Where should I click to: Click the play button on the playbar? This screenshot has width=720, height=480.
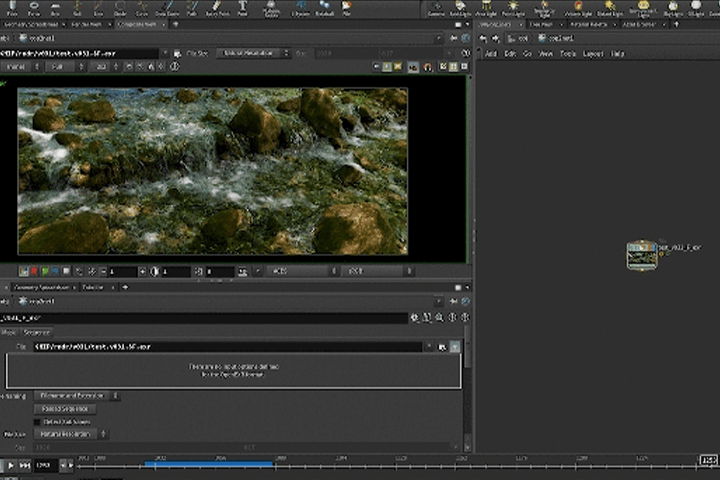coord(11,465)
